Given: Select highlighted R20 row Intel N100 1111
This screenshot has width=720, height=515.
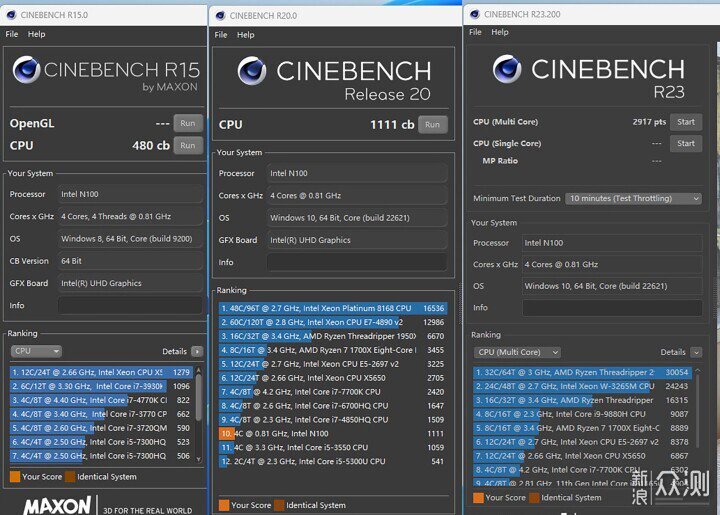Looking at the screenshot, I should (332, 433).
